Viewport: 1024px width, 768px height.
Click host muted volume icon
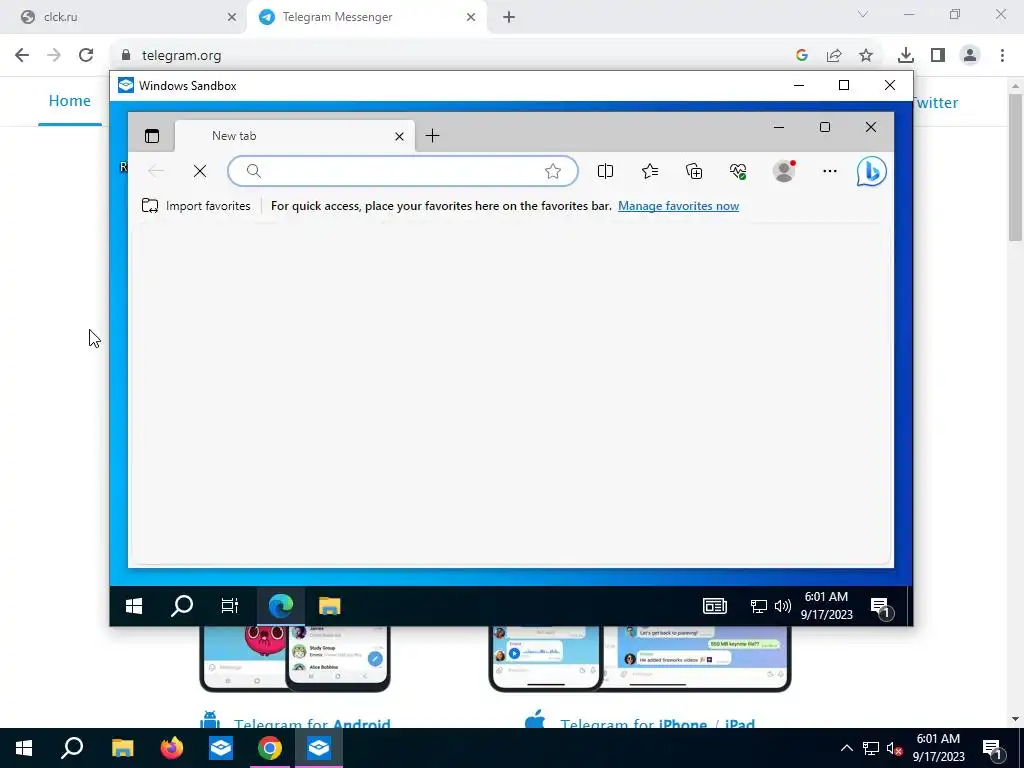point(895,748)
